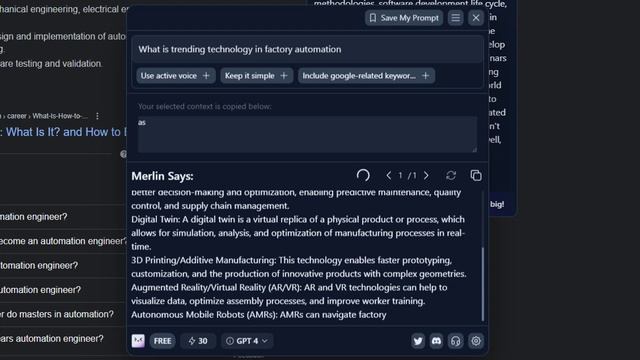Screen dimensions: 640x360
Task: Go to the previous Merlin response
Action: (x=389, y=176)
